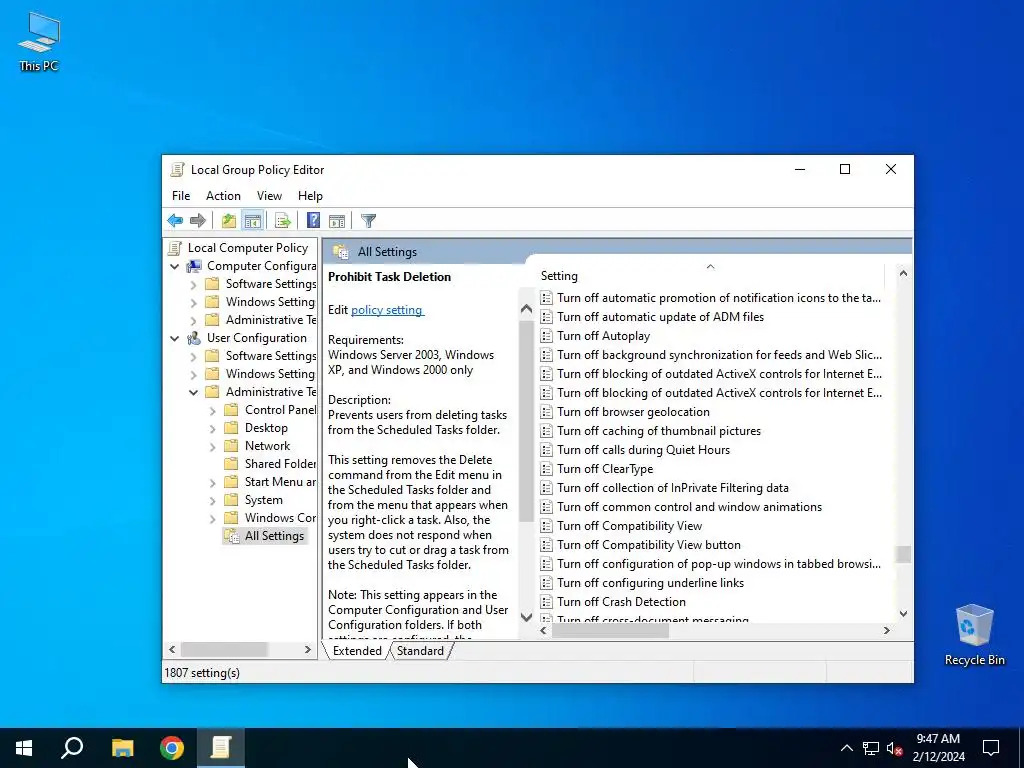Sort by the Setting column header

pyautogui.click(x=710, y=276)
